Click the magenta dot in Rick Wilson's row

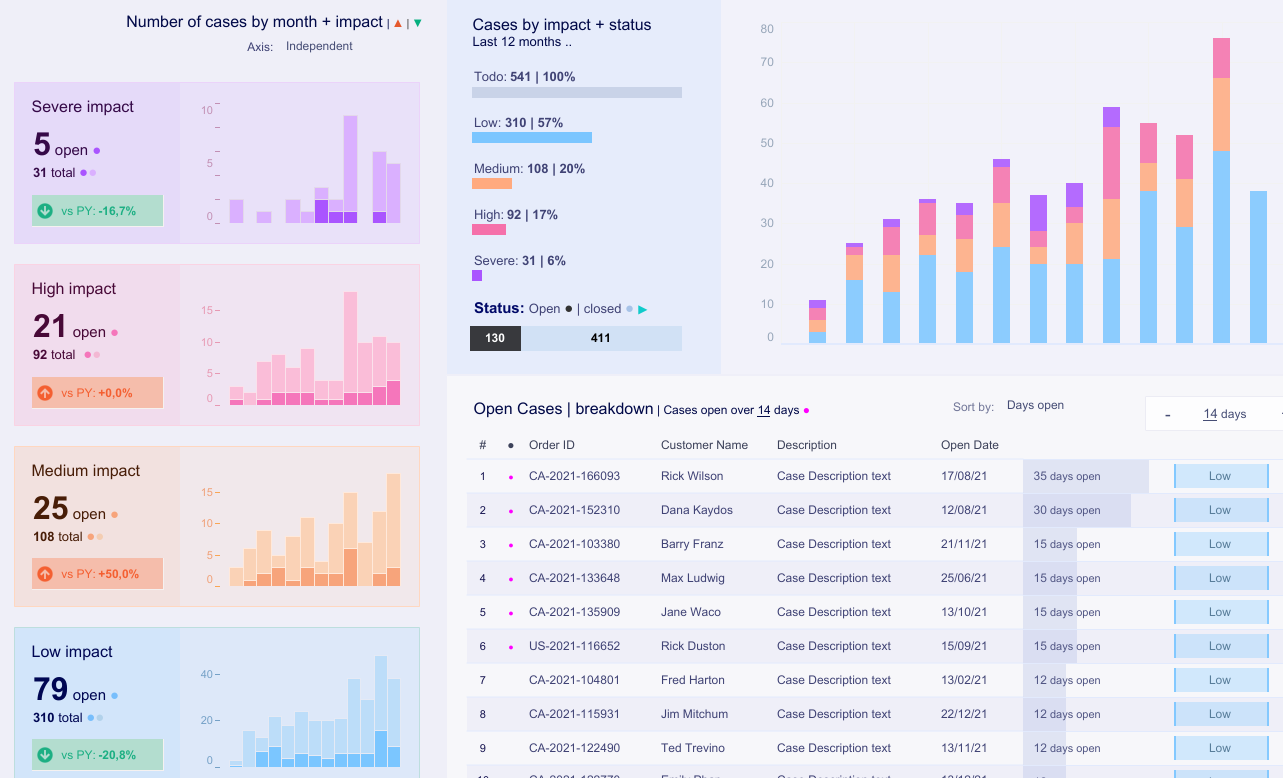(511, 477)
